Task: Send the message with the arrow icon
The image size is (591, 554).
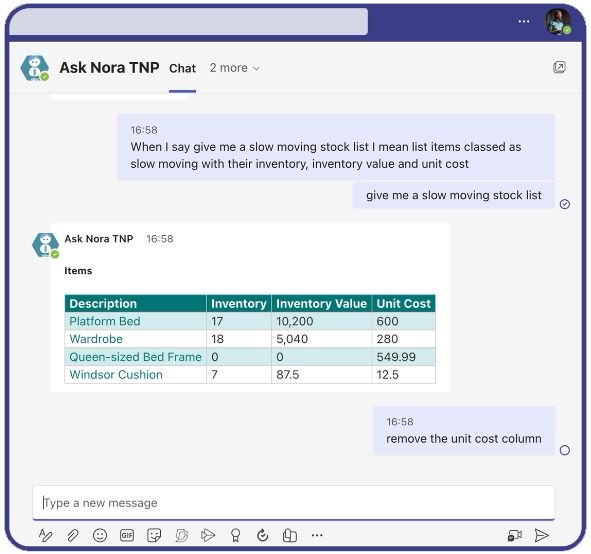Action: click(541, 535)
